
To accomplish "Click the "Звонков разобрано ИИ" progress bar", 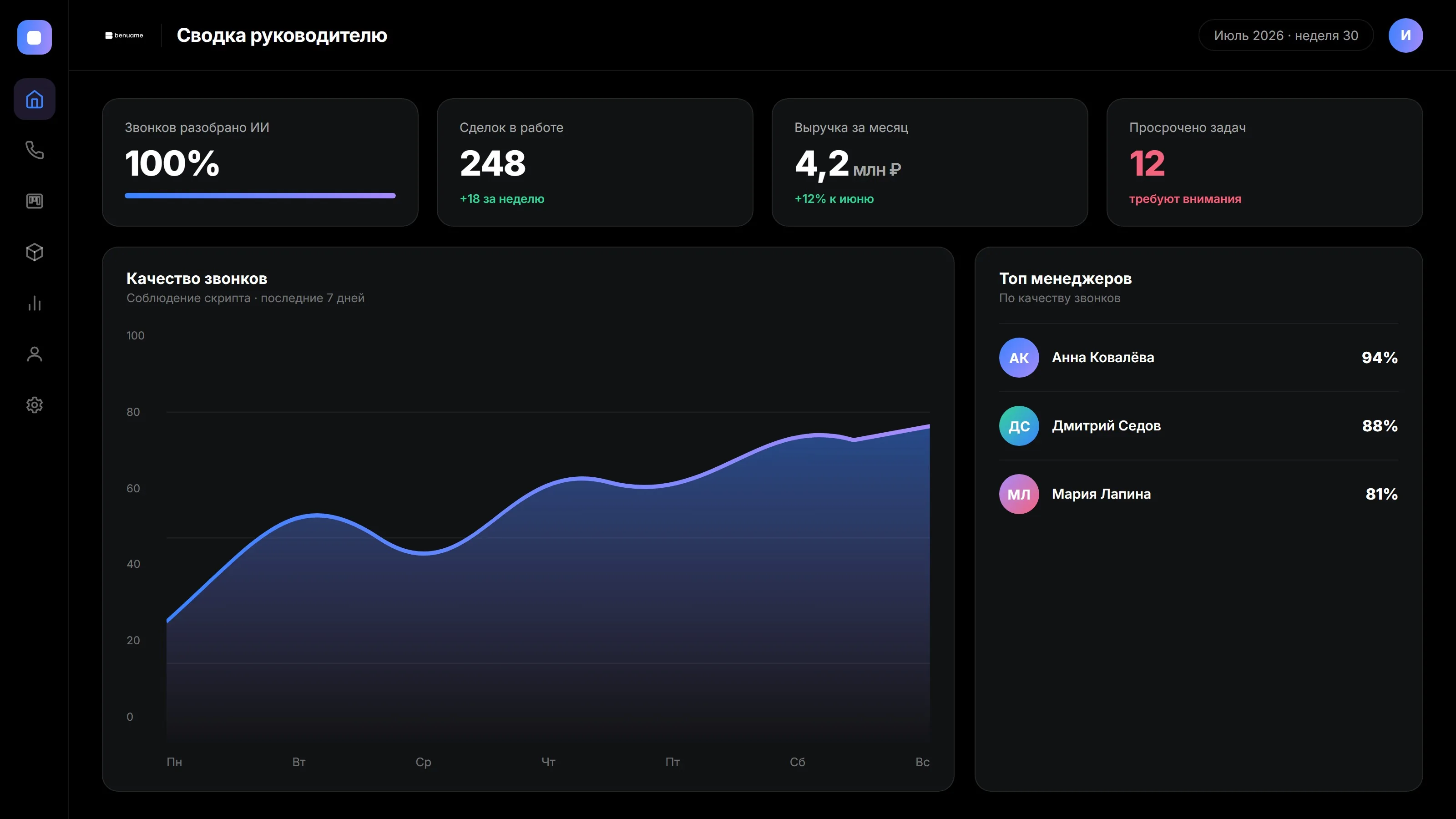I will coord(260,196).
